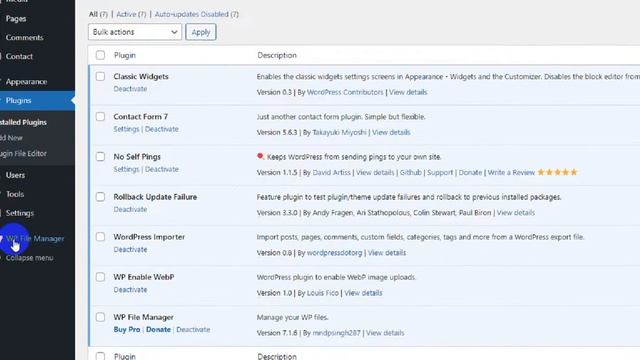Click the Description column header at the top

pos(277,55)
